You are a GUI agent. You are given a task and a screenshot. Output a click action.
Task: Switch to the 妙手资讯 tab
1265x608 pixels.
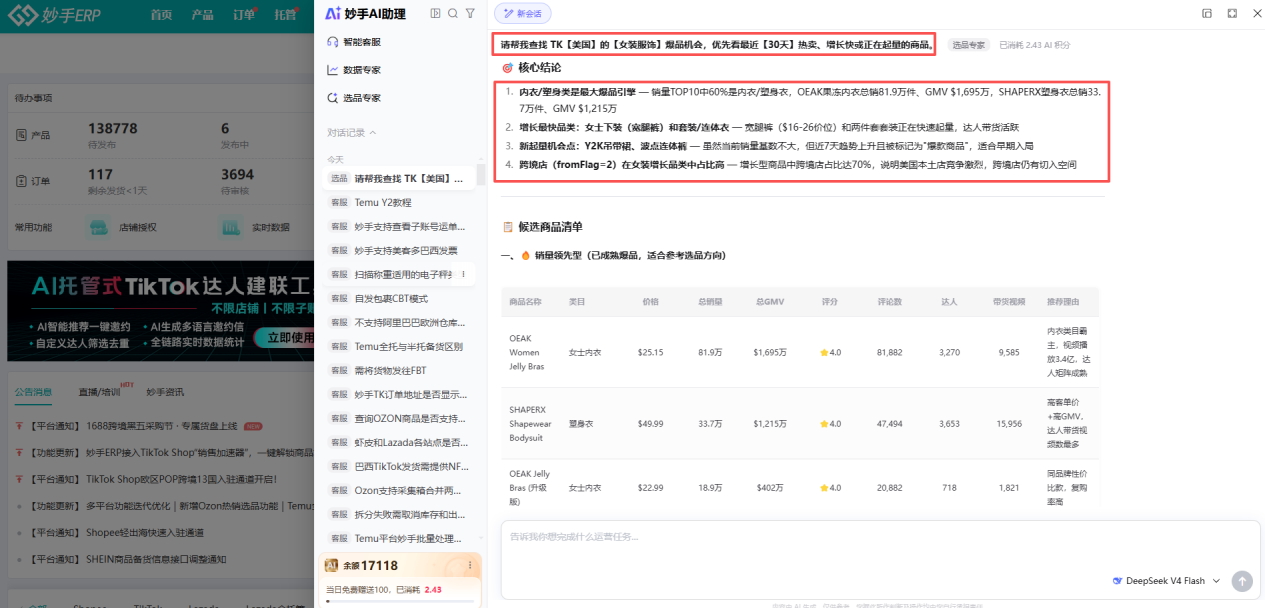pyautogui.click(x=165, y=392)
